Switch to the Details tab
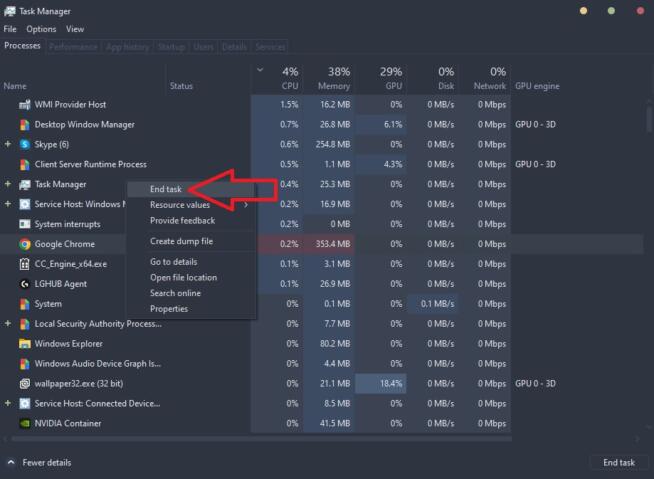The height and width of the screenshot is (479, 654). point(234,47)
